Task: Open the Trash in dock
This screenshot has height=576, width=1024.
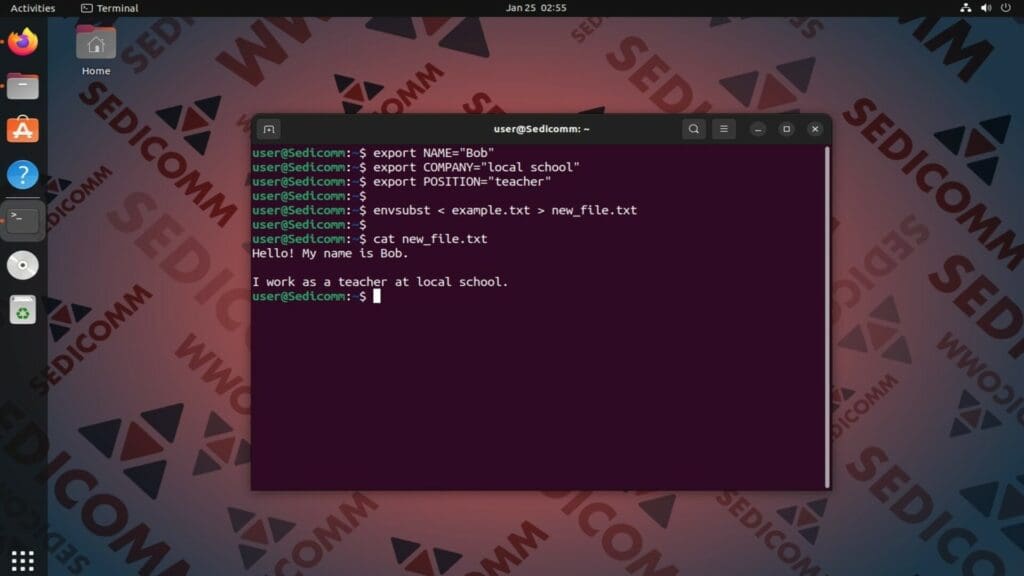Action: pos(23,310)
